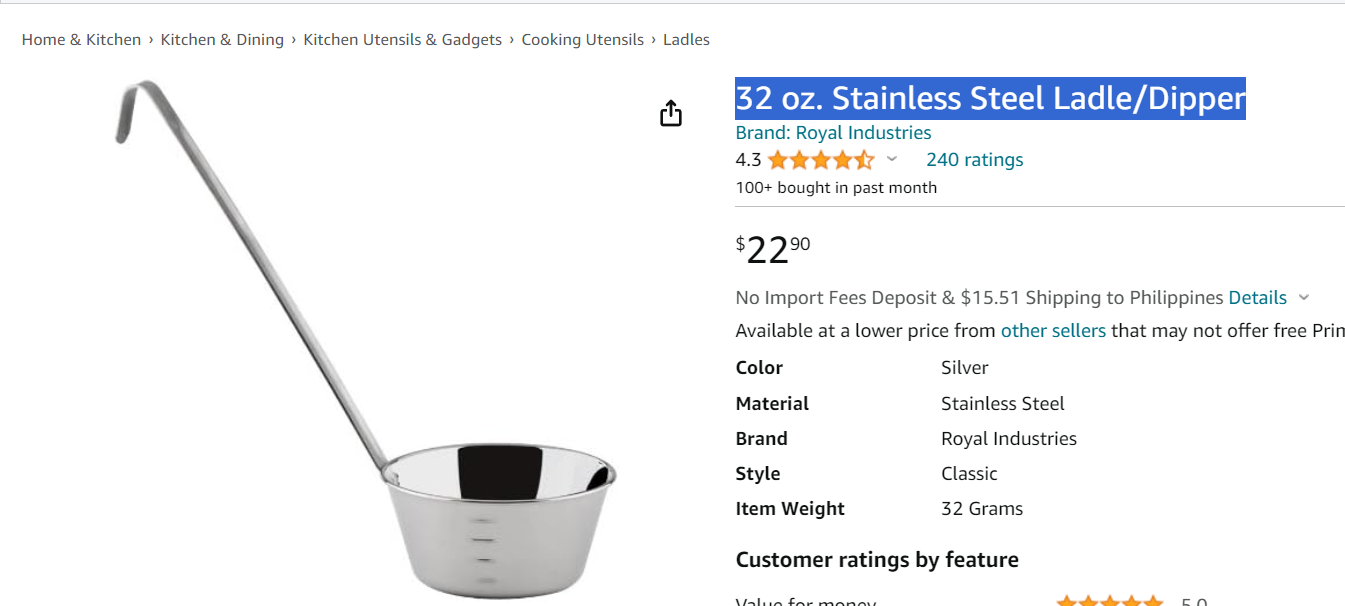
Task: Click the Value for money star rating
Action: pos(1109,600)
